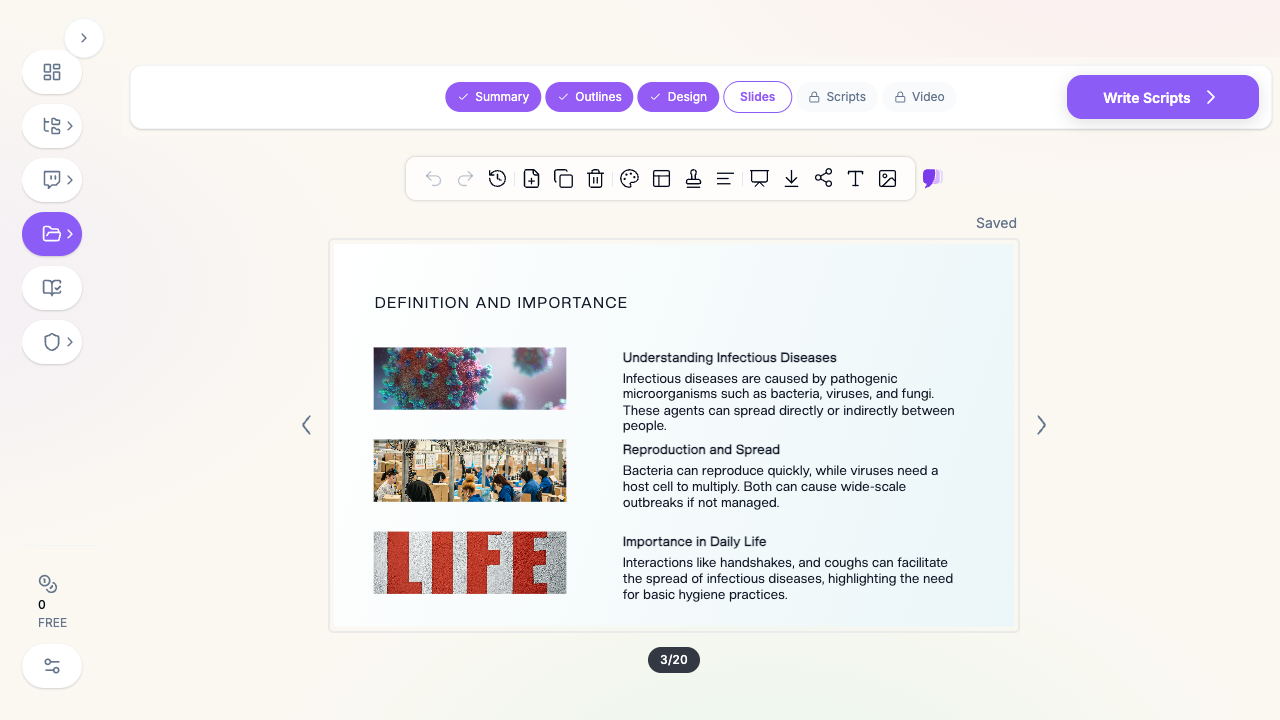Click slide title Definition and Importance
Viewport: 1280px width, 720px height.
click(501, 303)
